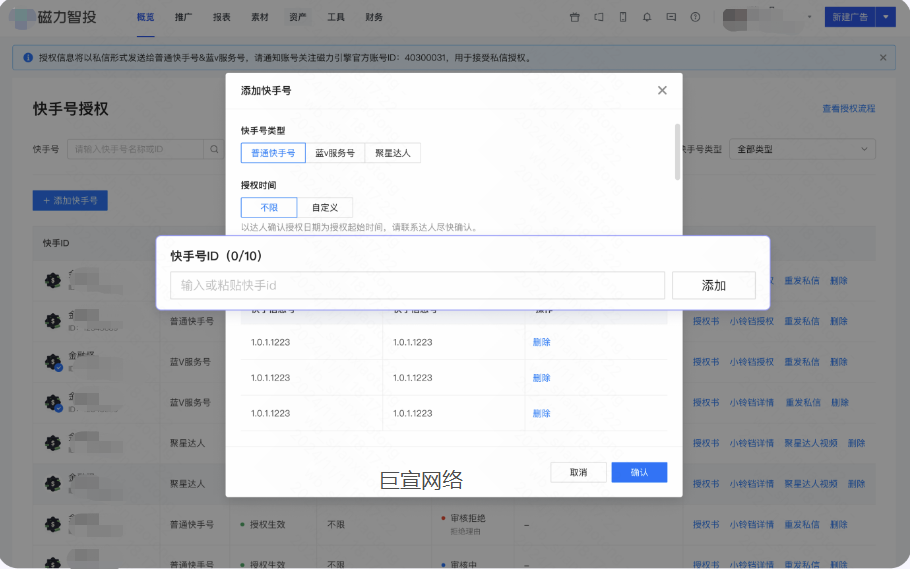Click the dialog's vertical scrollbar
910x569 pixels.
(x=677, y=152)
